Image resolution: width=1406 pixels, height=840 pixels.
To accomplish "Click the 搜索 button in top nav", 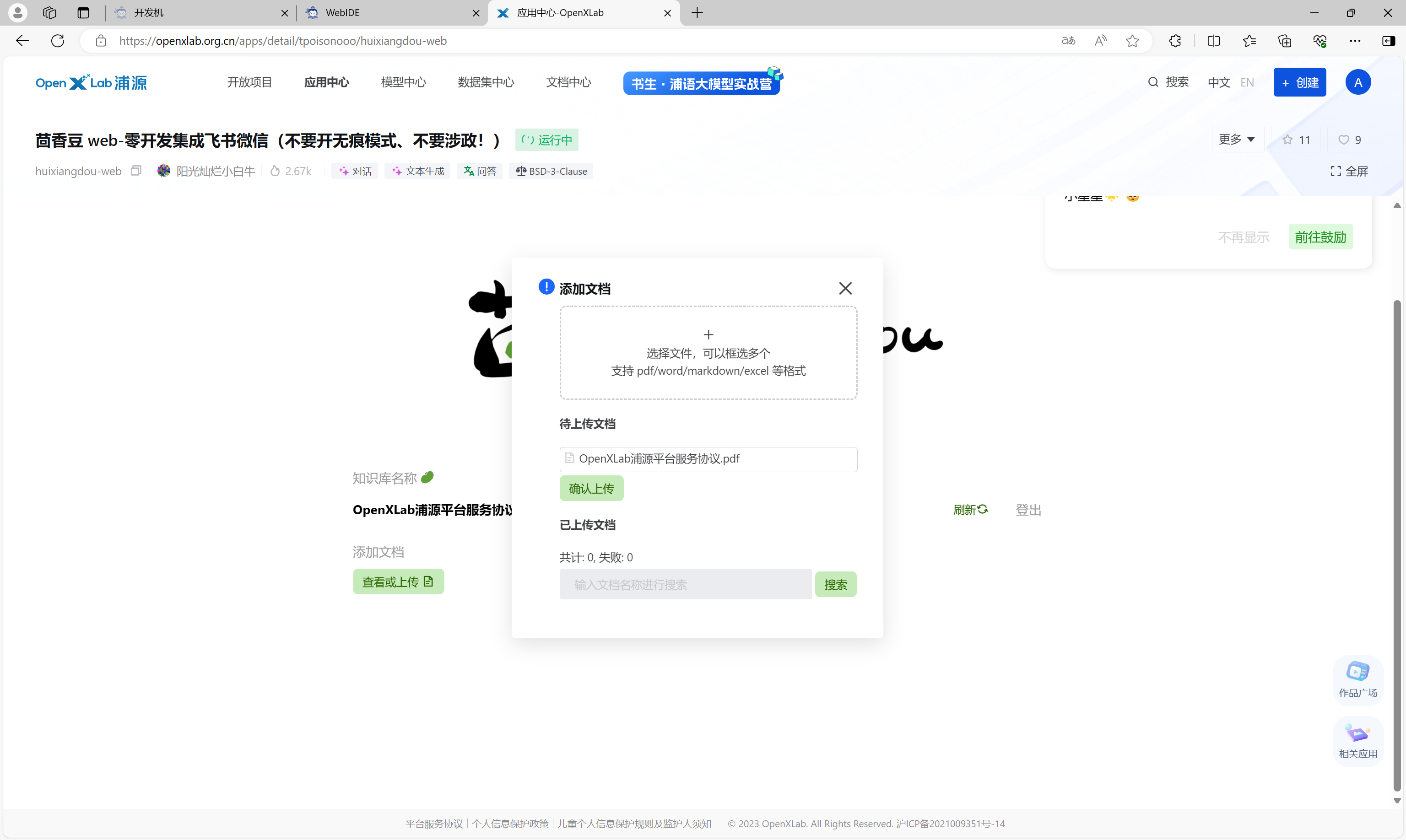I will tap(1168, 82).
